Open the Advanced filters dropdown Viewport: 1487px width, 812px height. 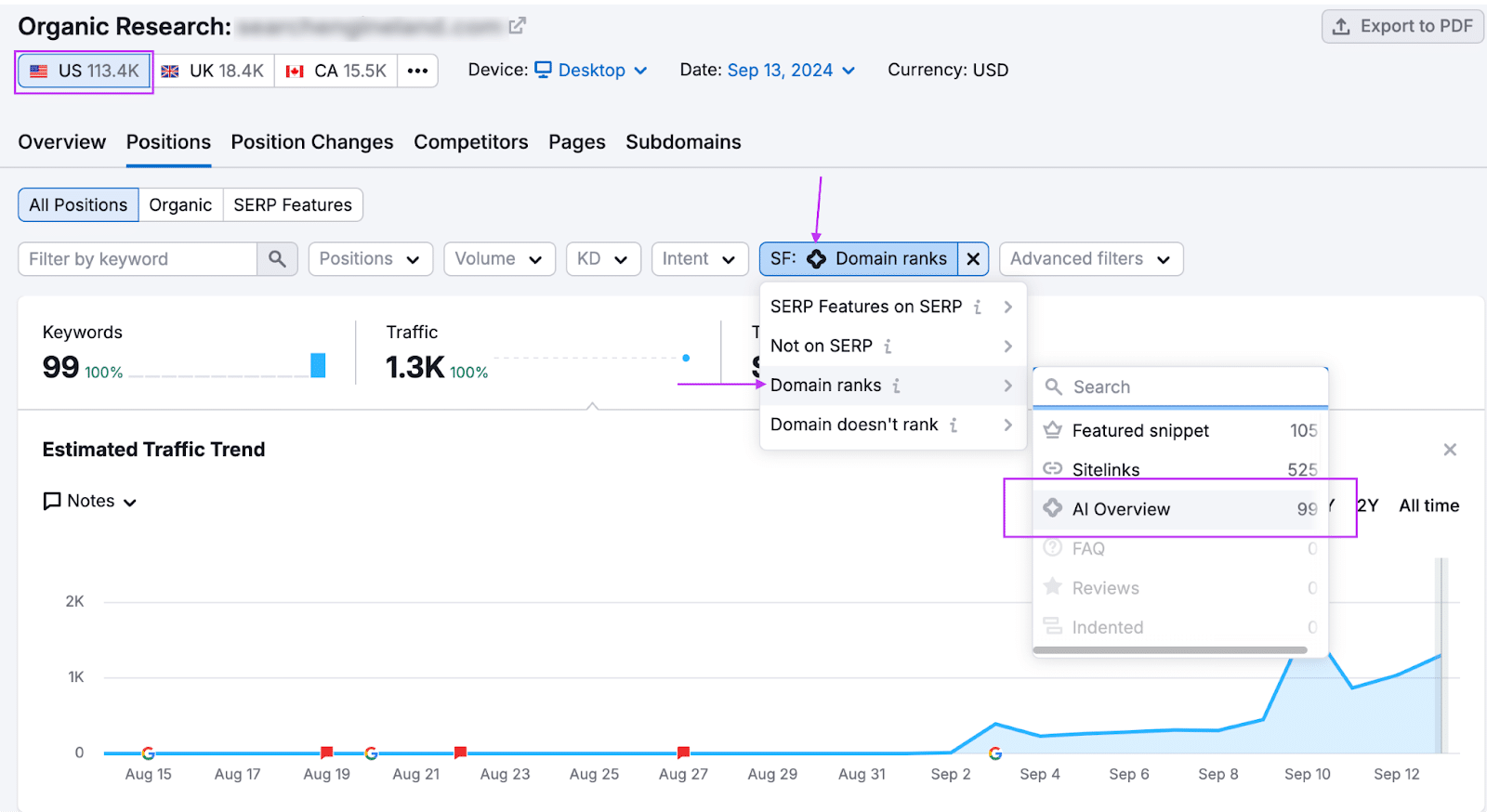(x=1091, y=259)
